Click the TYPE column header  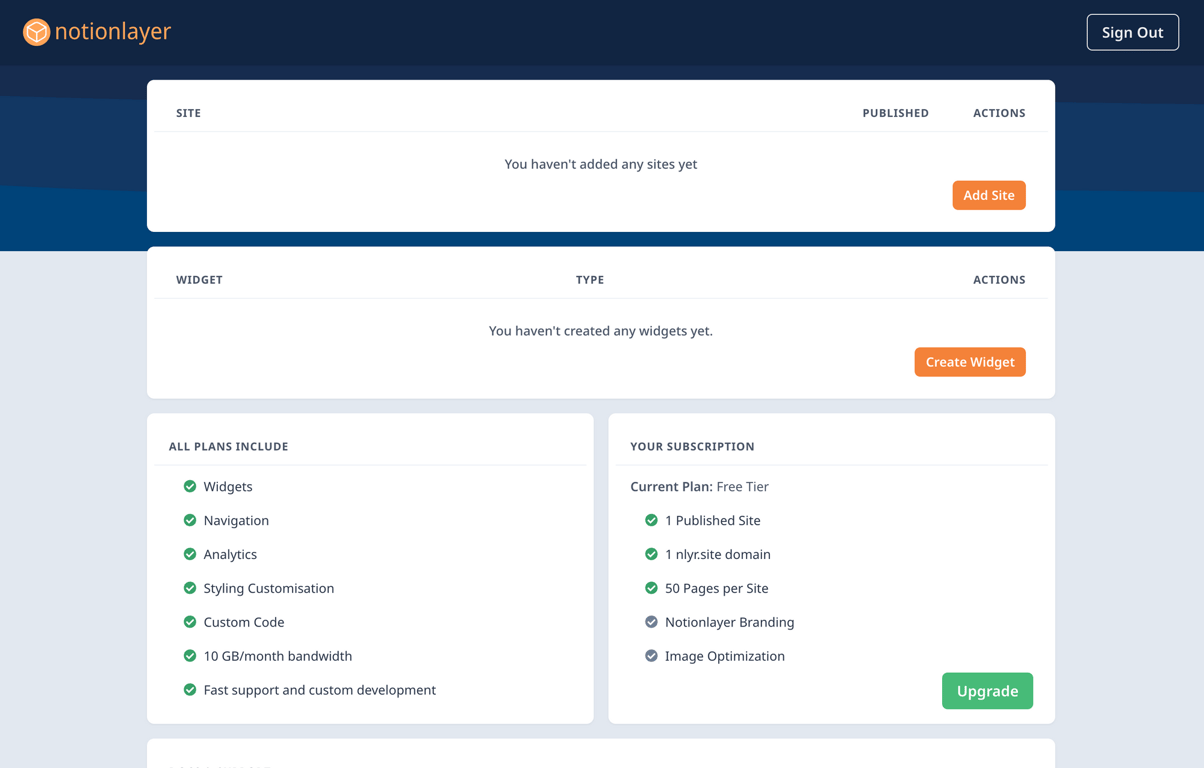point(590,280)
